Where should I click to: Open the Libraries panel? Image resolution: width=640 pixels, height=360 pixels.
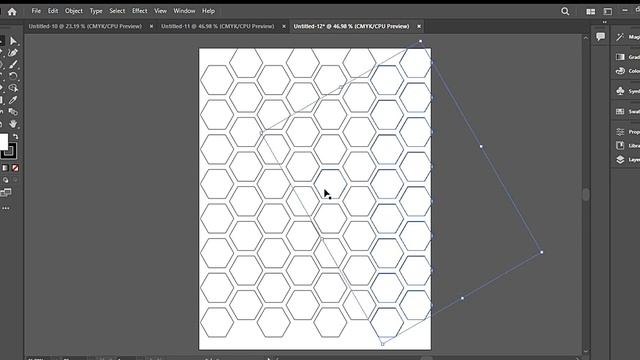pyautogui.click(x=627, y=146)
